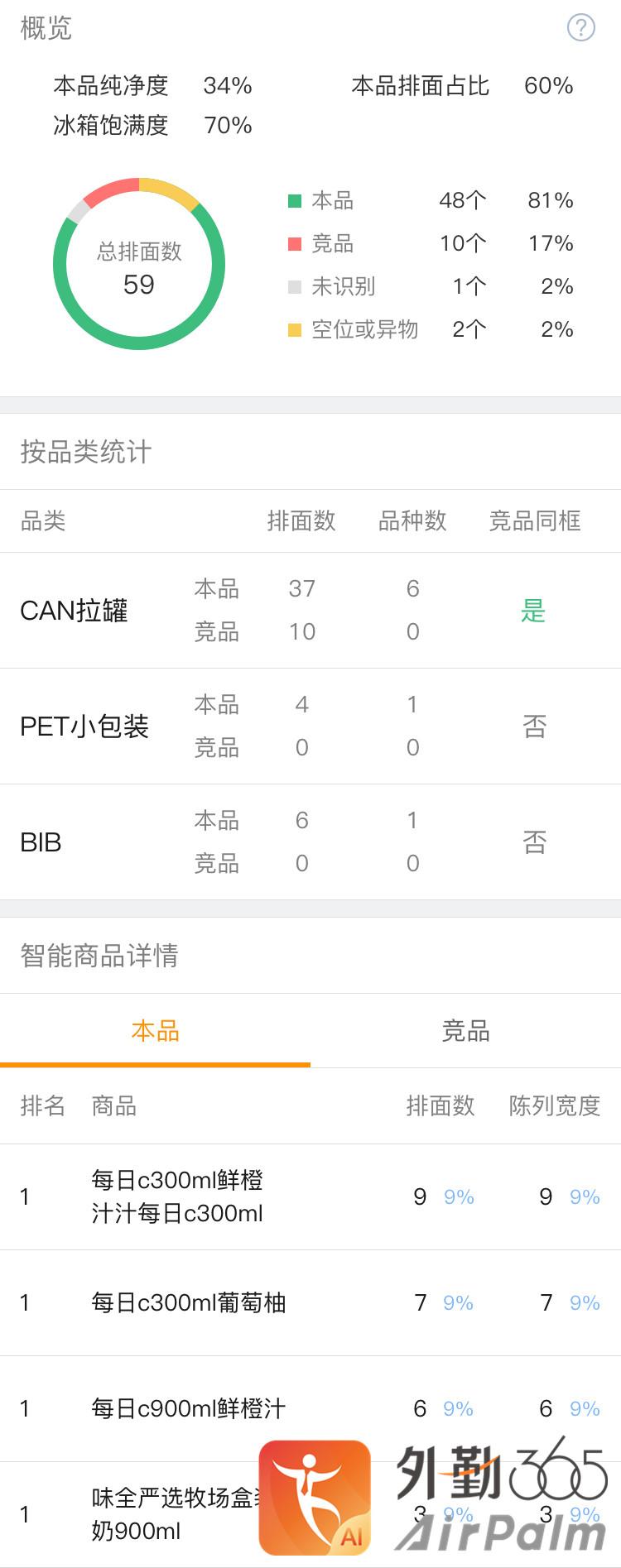The image size is (621, 1568).
Task: Click the red 竞品 legend square
Action: point(295,244)
